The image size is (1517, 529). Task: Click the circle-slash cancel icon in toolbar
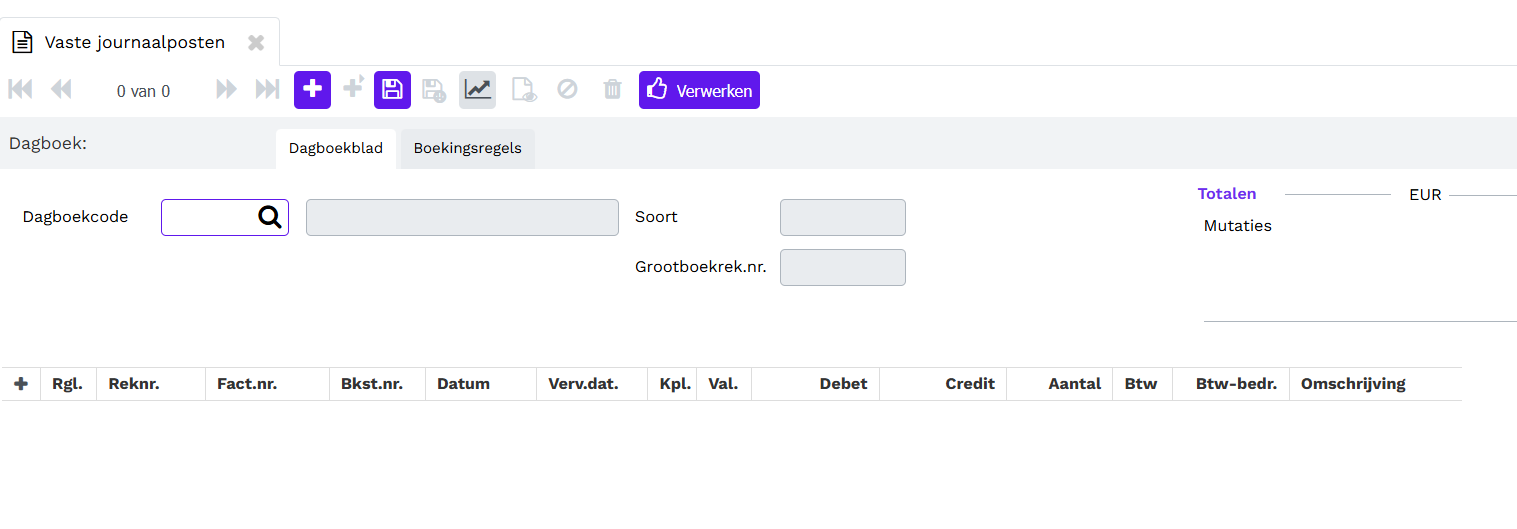[567, 90]
